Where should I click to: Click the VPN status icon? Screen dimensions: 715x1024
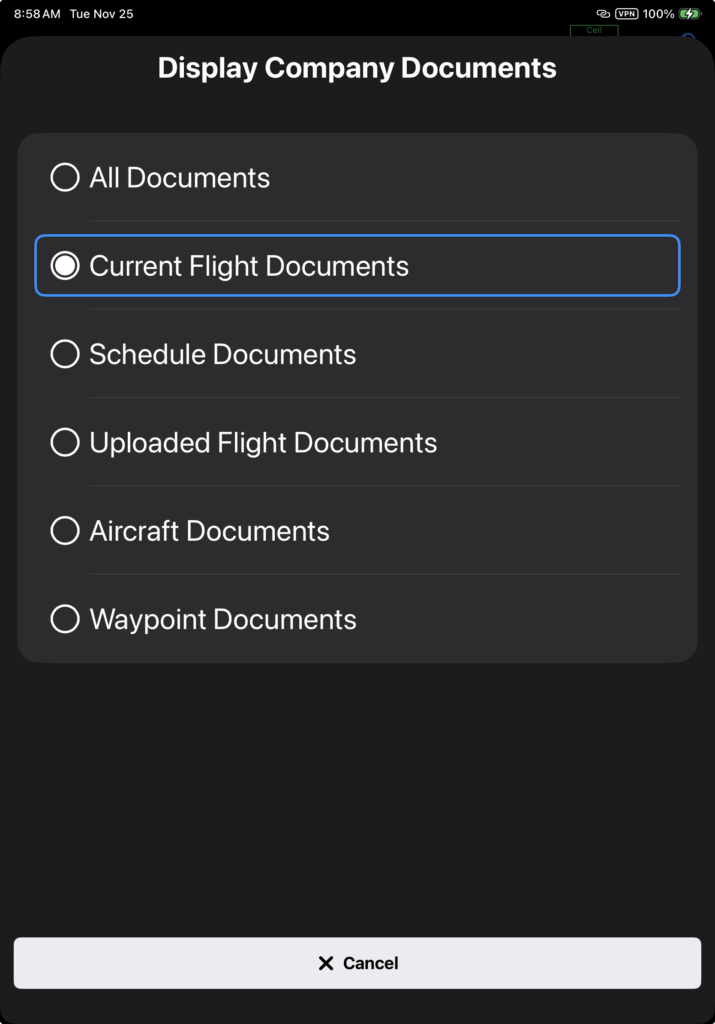tap(627, 14)
